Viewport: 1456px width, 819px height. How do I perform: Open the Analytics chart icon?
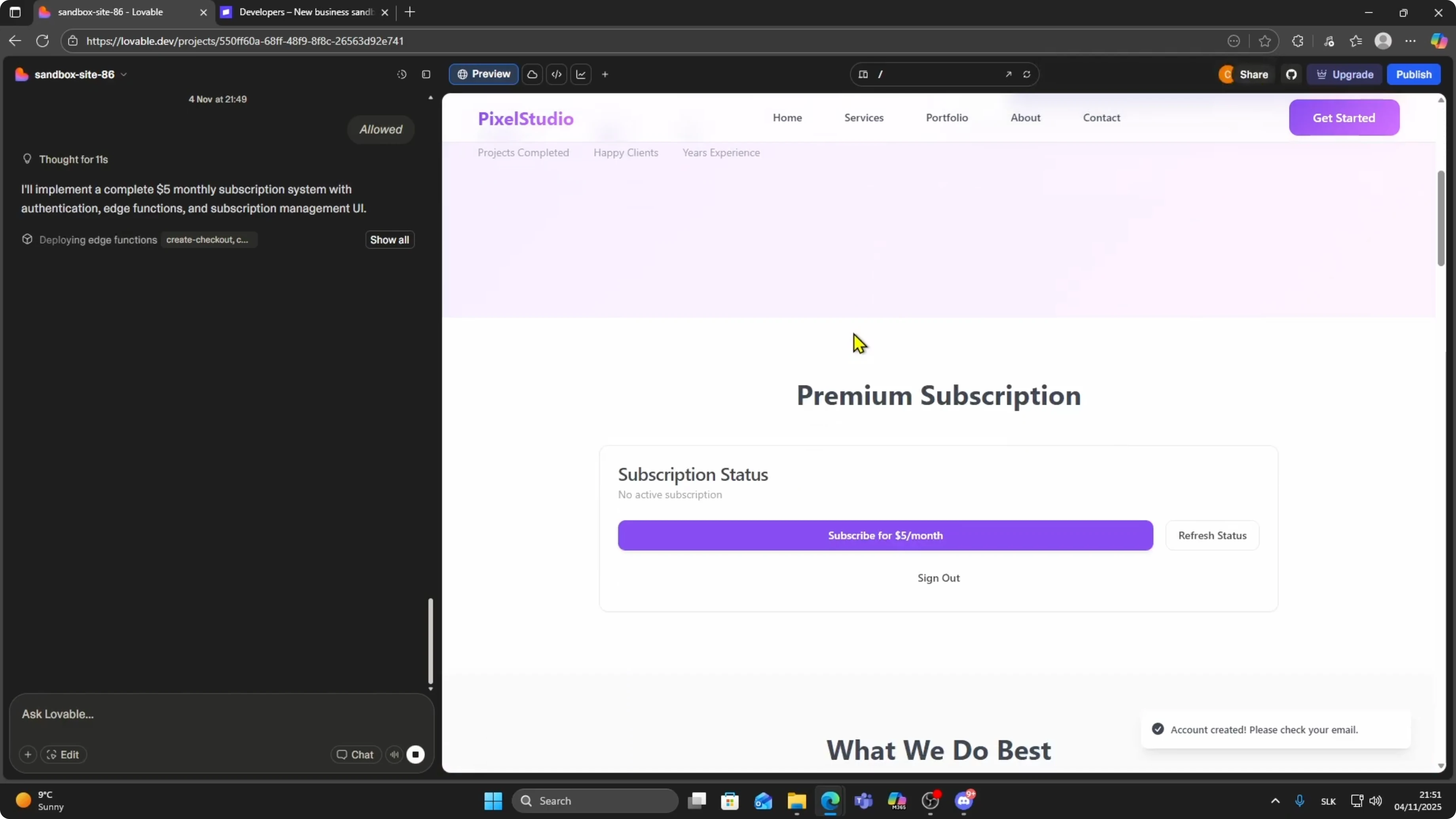pos(581,75)
